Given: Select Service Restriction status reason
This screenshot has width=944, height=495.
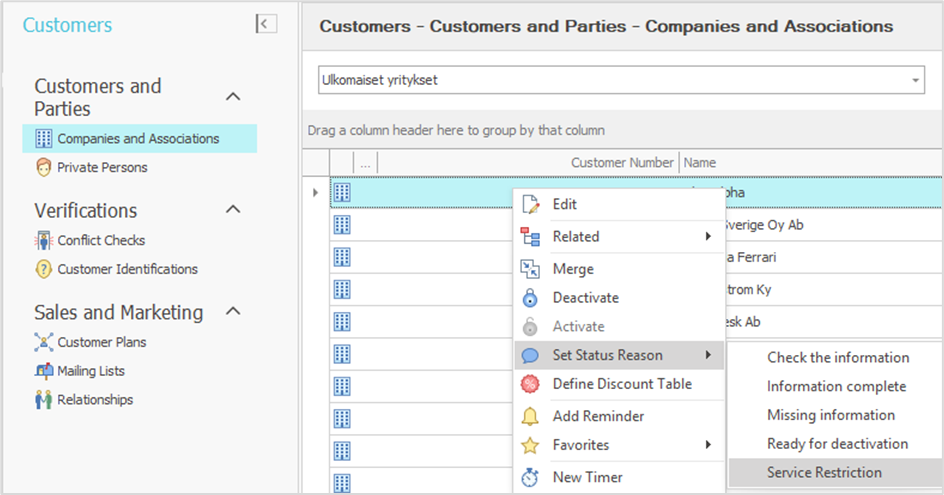Looking at the screenshot, I should 824,473.
